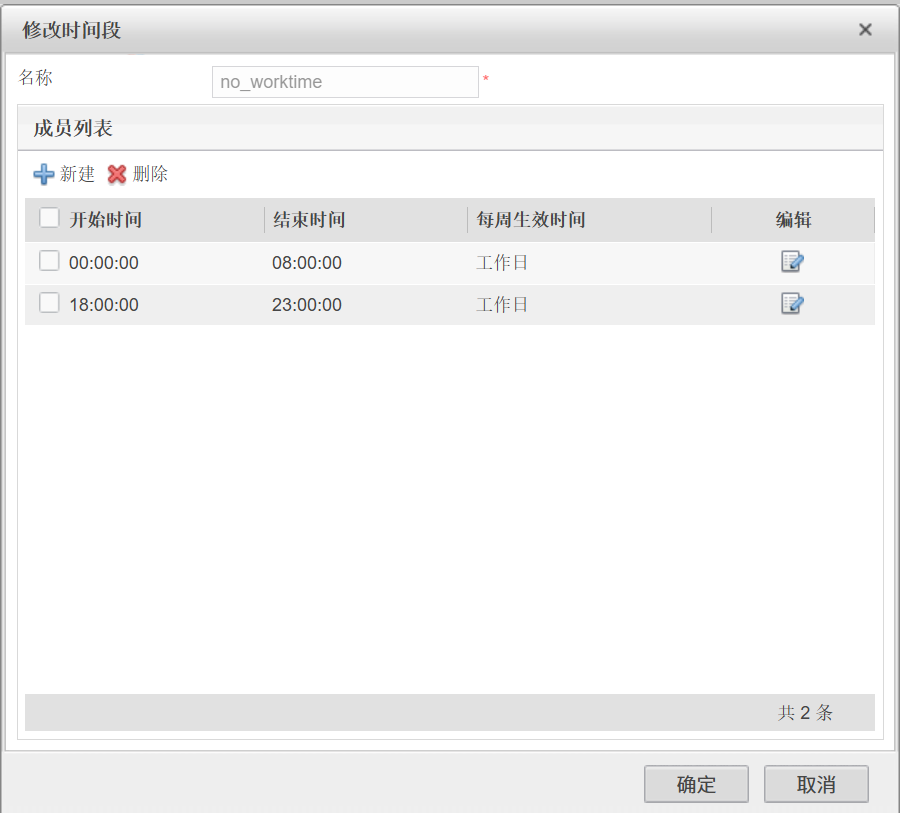Select the start time 18:00:00 cell
Screen dimensions: 900x813
[104, 305]
